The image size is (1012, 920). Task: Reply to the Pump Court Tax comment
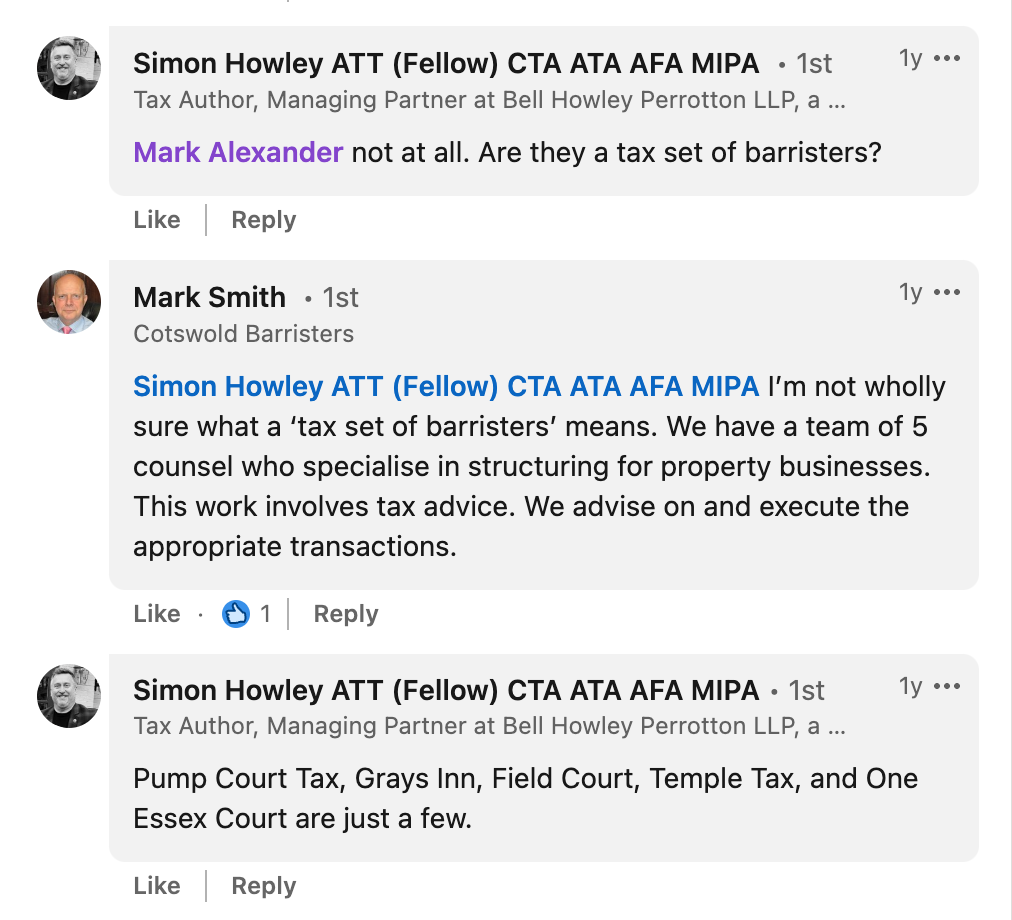263,885
